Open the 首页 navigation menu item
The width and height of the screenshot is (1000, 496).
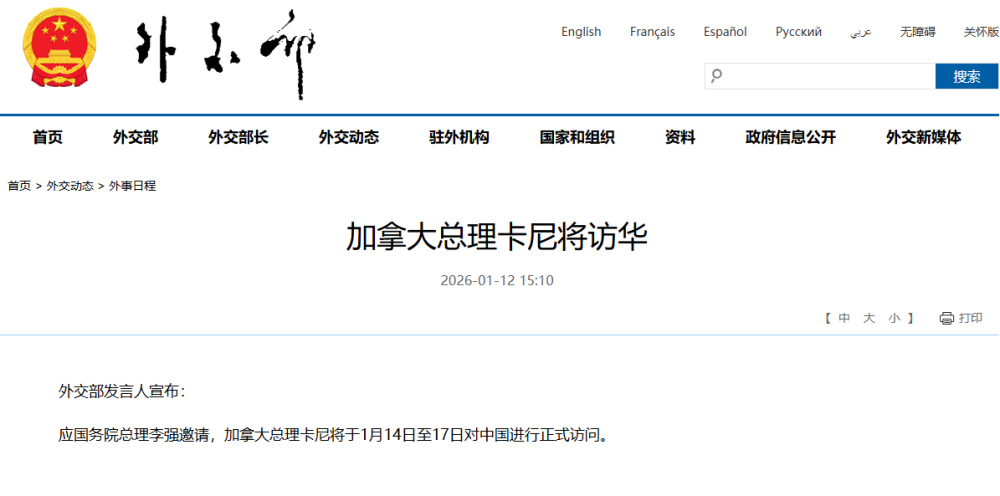pyautogui.click(x=47, y=138)
